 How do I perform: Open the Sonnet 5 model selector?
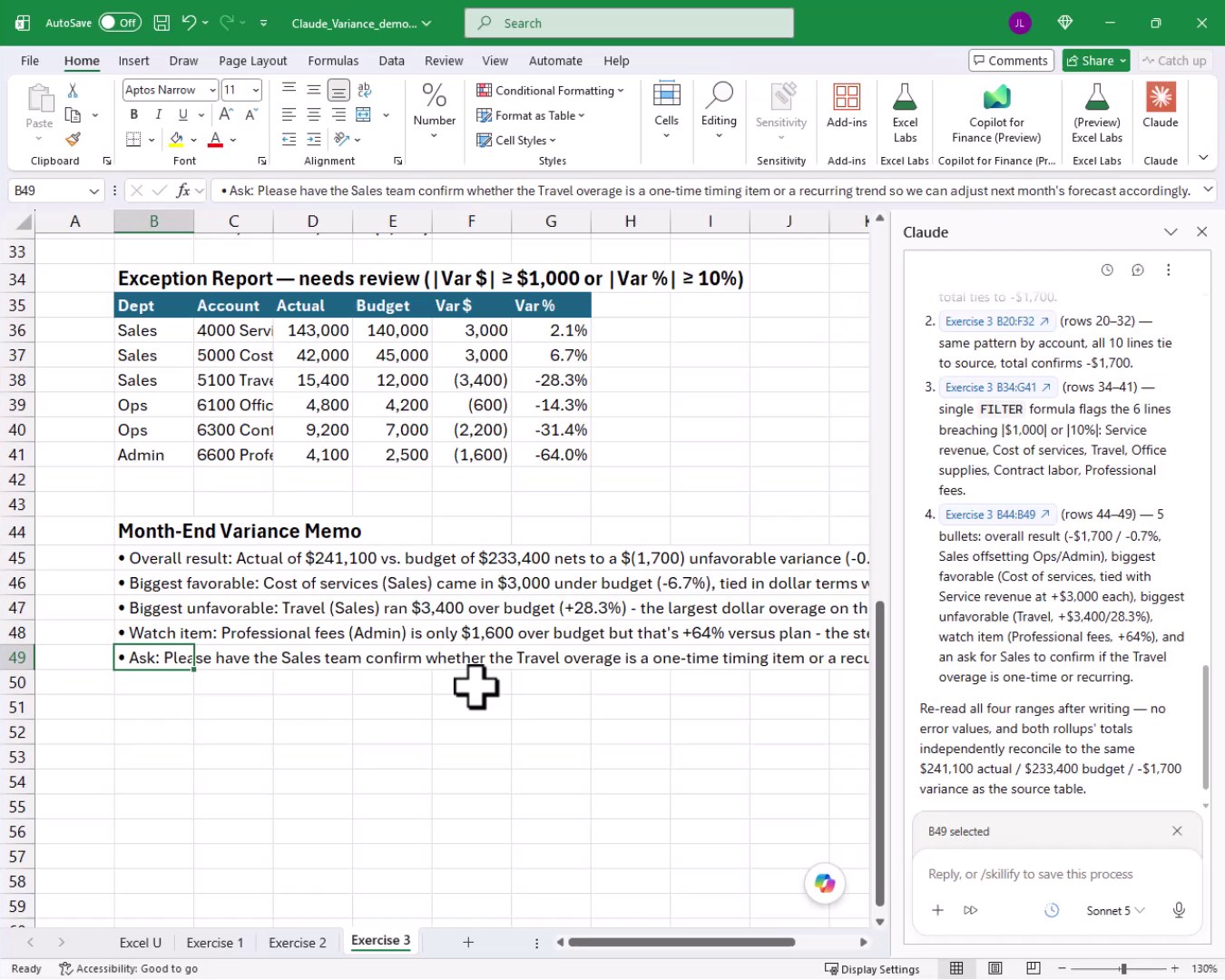coord(1115,910)
